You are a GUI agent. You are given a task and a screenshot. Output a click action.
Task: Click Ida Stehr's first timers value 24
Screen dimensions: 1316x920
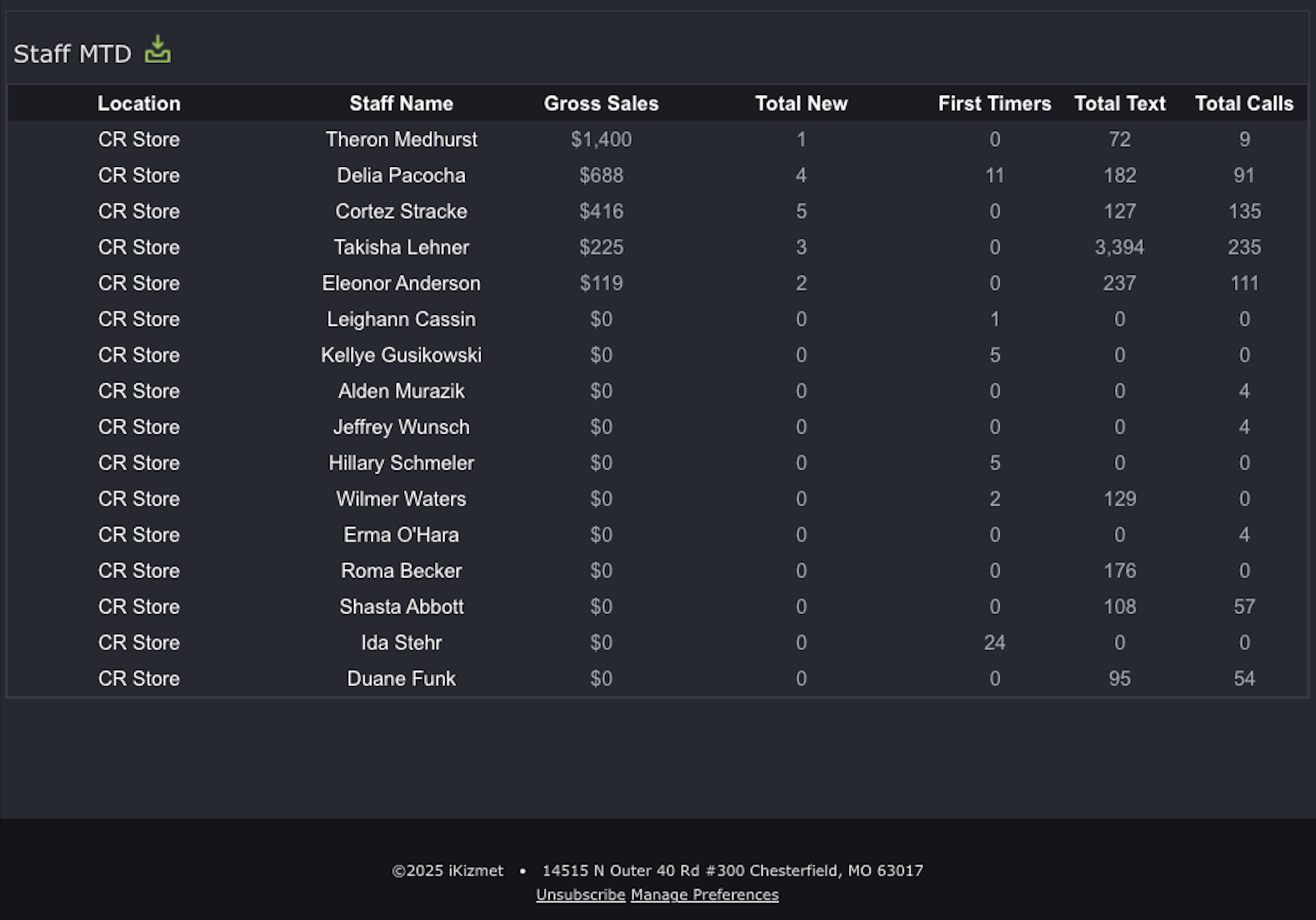coord(995,643)
